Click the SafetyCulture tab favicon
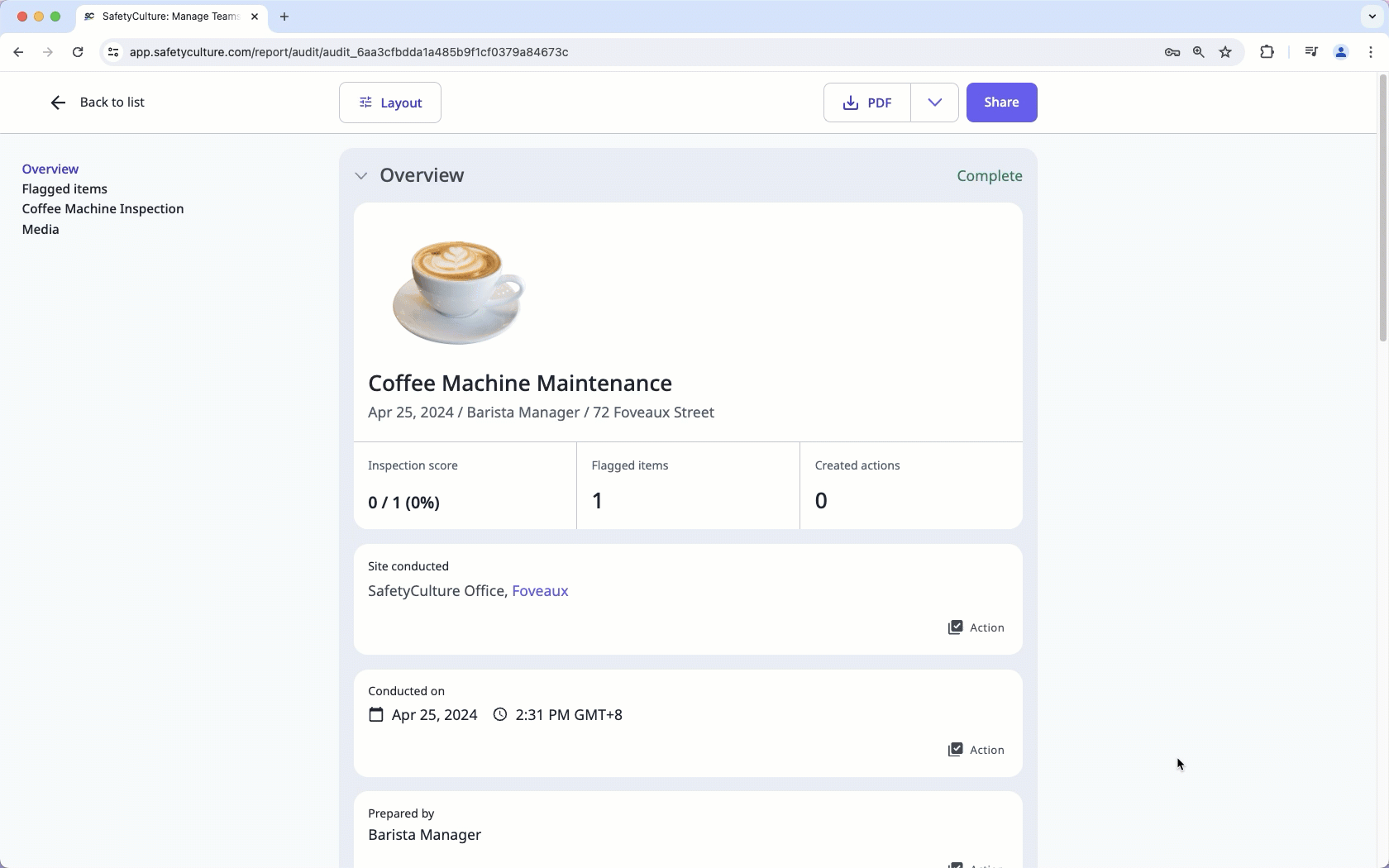 (x=89, y=17)
